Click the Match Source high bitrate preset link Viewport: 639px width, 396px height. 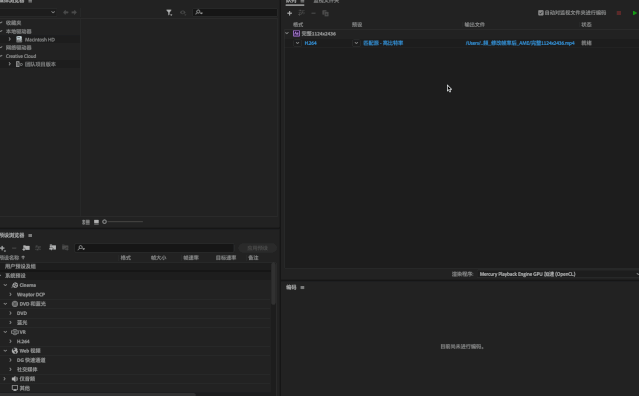pos(383,43)
